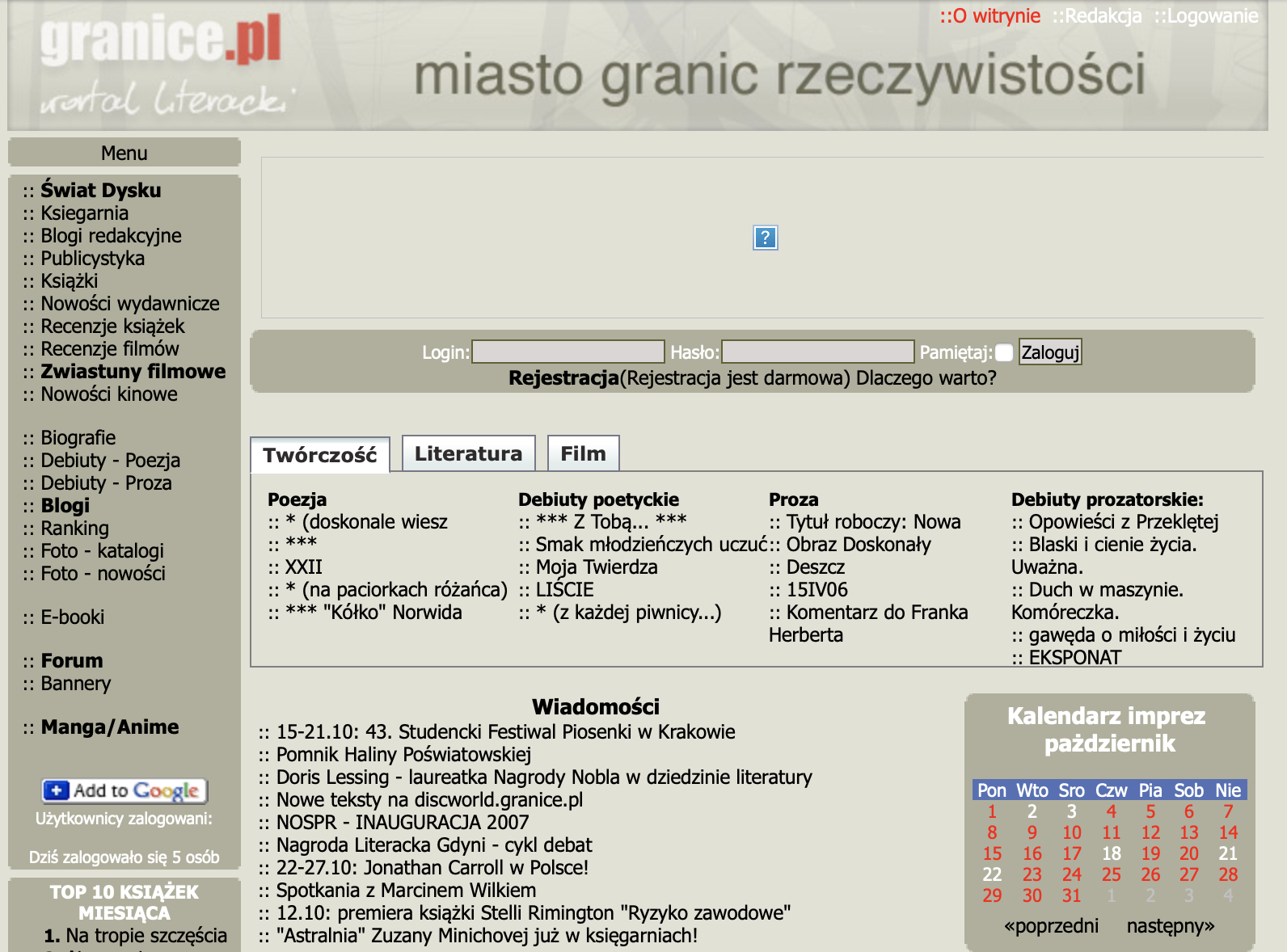Open the Rejestracja link
1287x952 pixels.
pos(563,378)
